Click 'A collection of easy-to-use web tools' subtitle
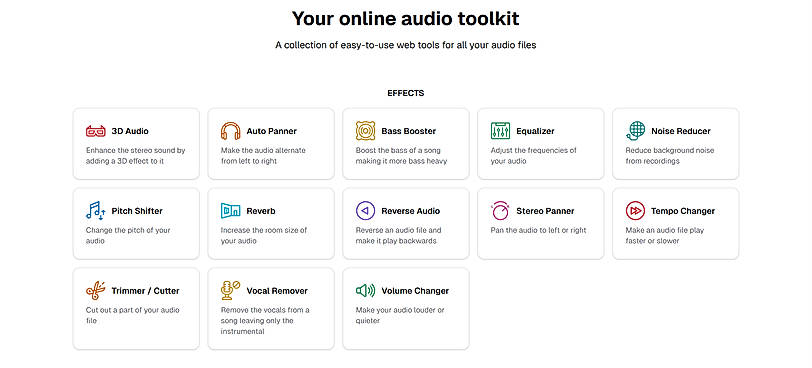The width and height of the screenshot is (812, 368). [405, 46]
